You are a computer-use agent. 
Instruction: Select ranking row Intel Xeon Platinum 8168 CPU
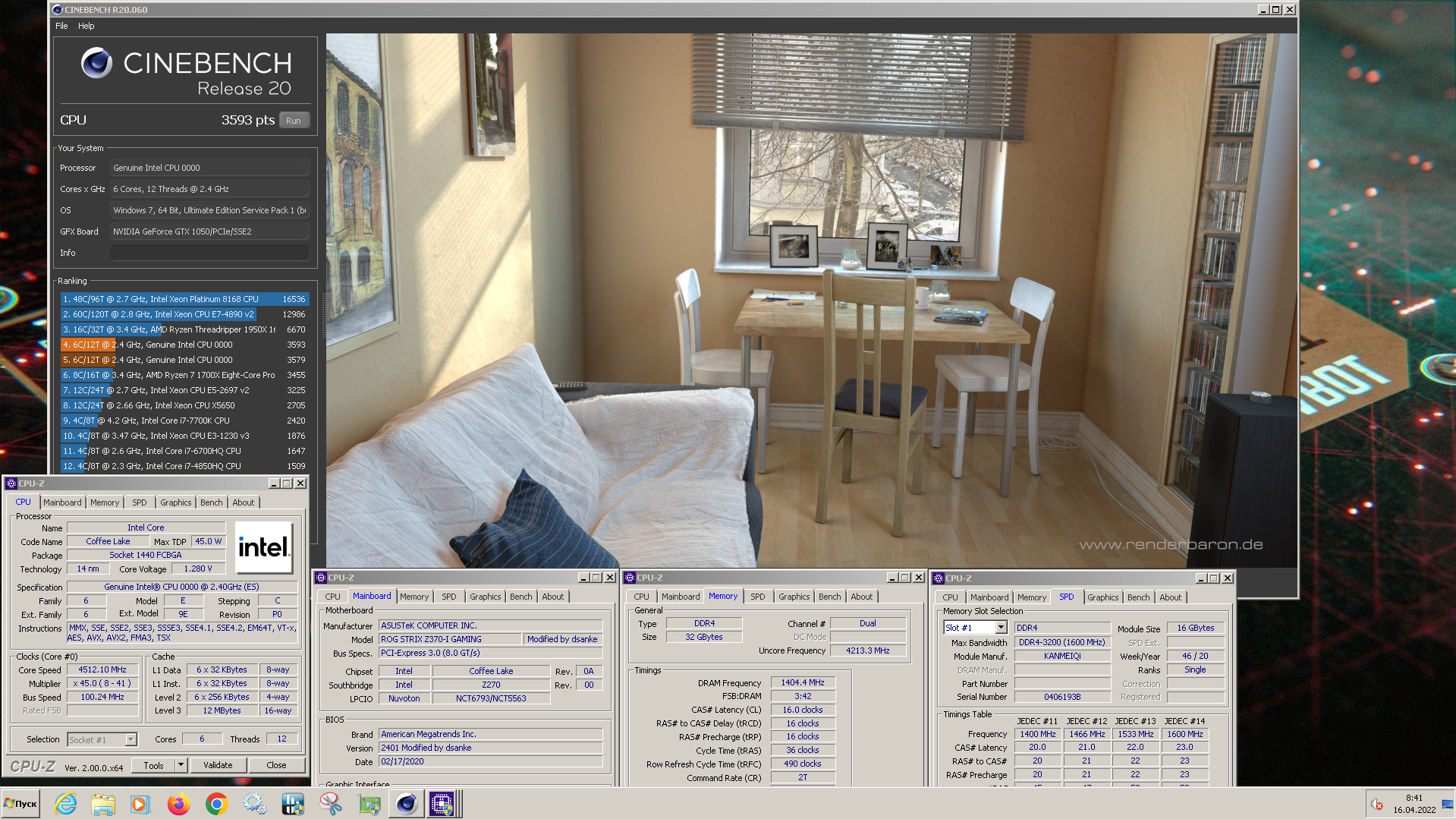184,299
